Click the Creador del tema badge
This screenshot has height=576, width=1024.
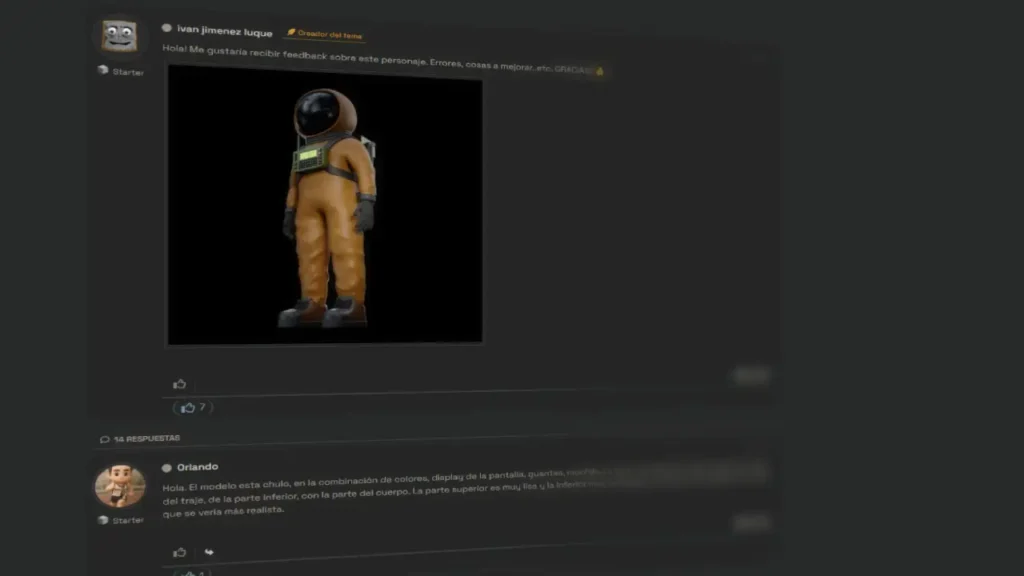pyautogui.click(x=325, y=34)
